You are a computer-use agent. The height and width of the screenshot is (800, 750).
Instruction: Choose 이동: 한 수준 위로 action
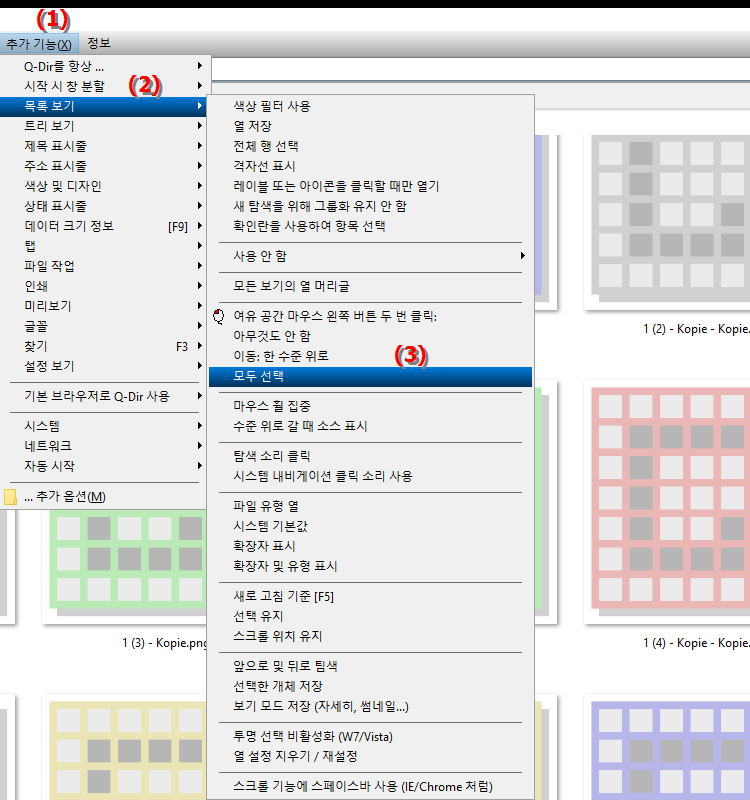coord(370,356)
